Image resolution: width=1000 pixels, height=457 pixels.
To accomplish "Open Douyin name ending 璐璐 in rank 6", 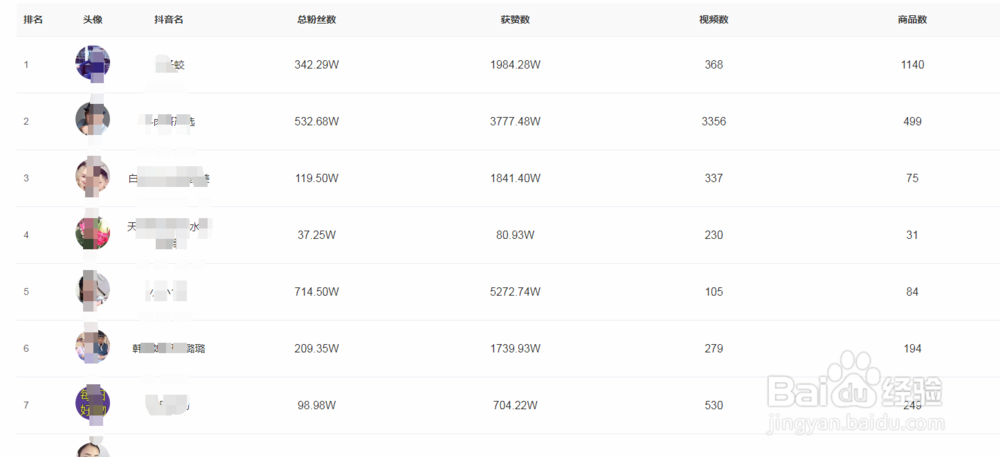I will coord(168,349).
